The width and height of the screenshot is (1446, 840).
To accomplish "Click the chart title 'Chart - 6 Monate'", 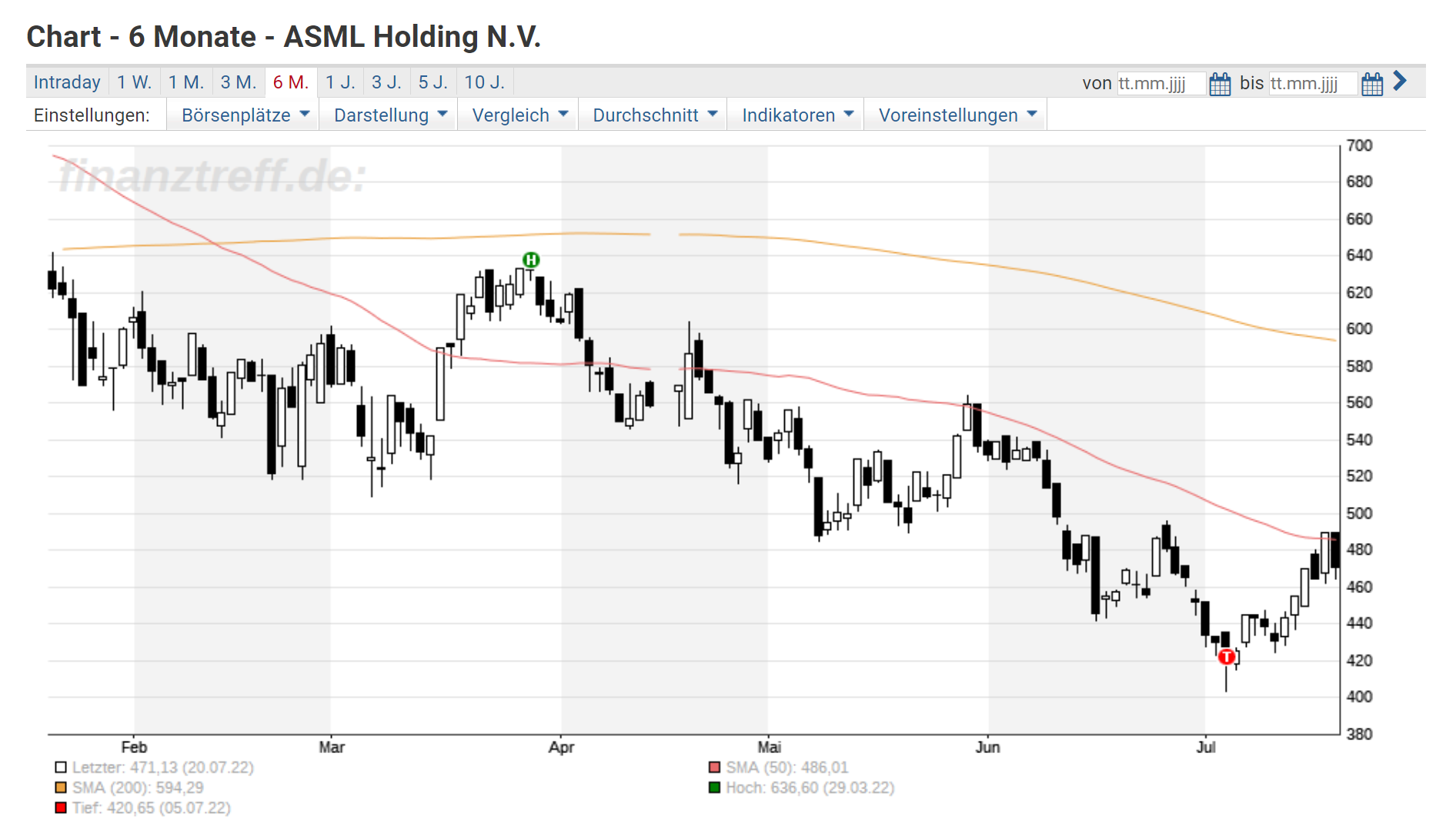I will point(141,36).
